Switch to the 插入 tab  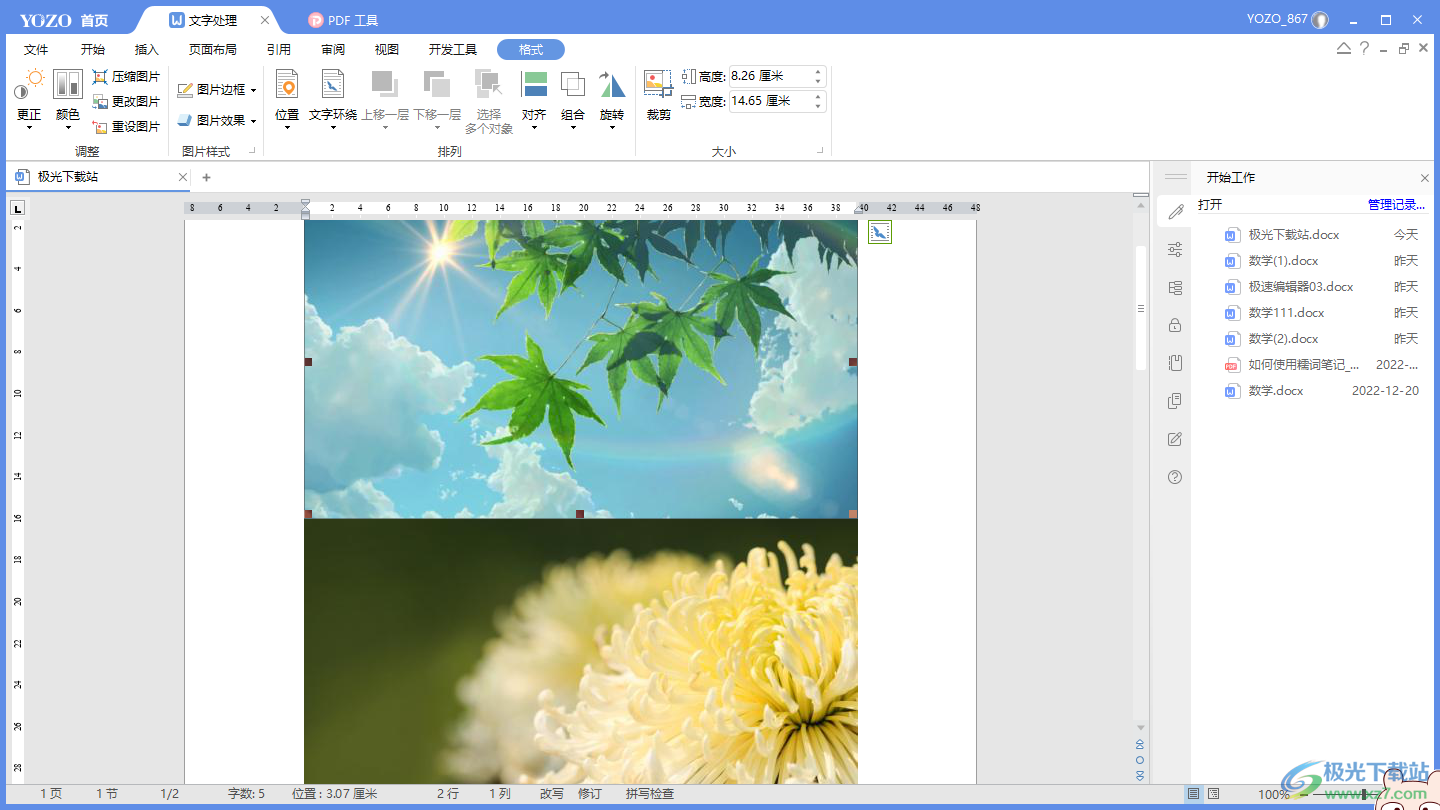(x=147, y=49)
